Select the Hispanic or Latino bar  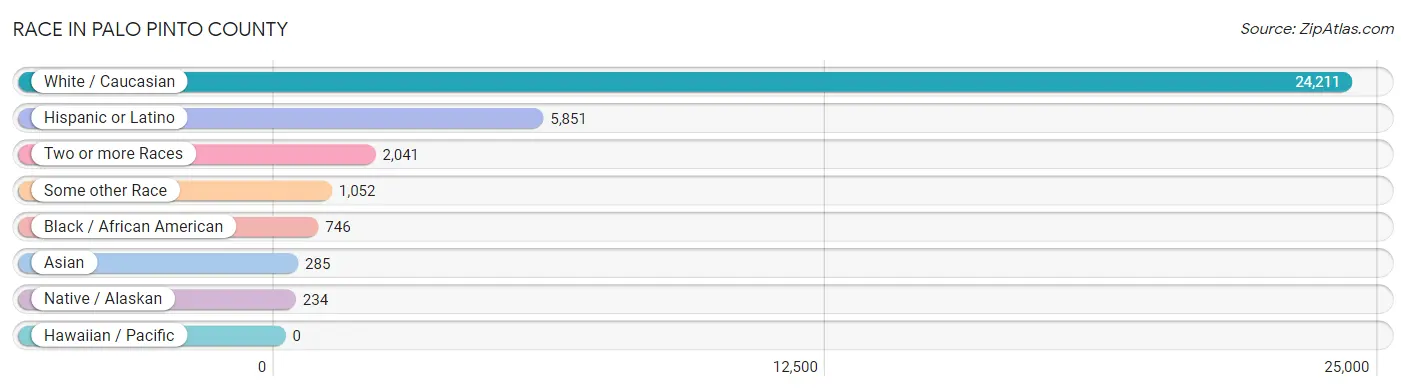click(x=281, y=118)
